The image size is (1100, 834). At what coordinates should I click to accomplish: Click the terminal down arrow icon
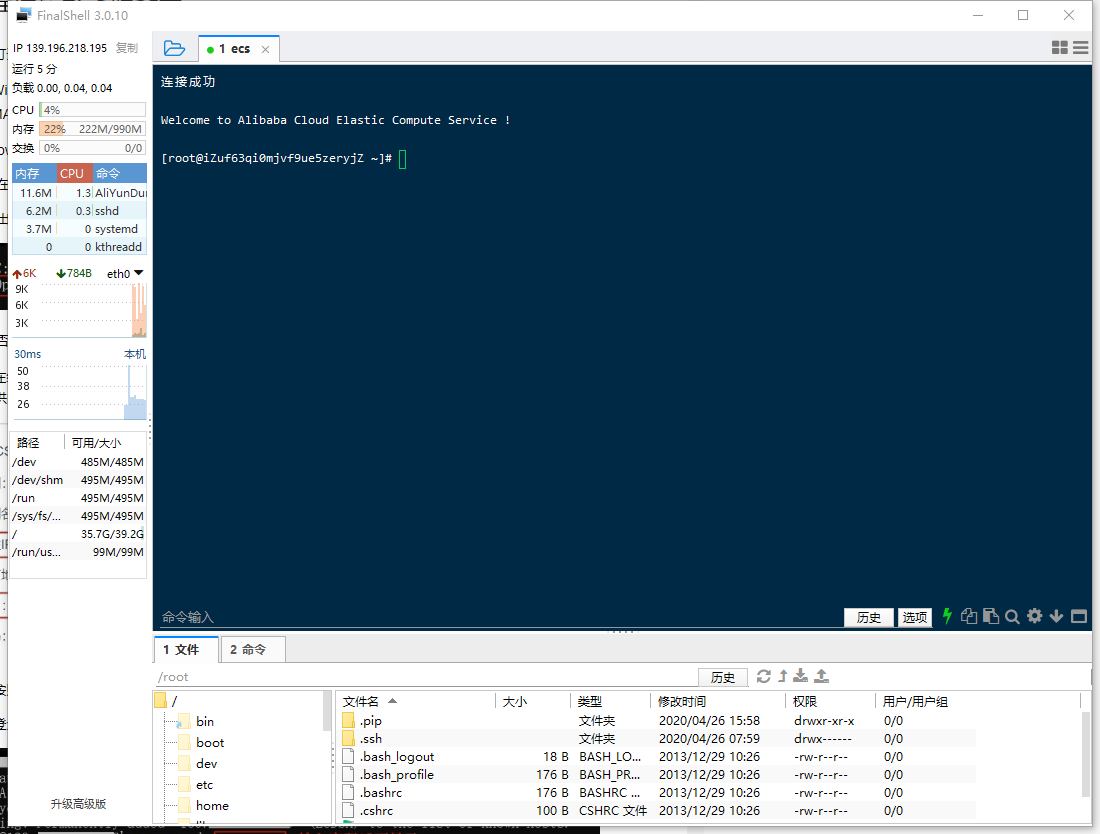point(1056,616)
